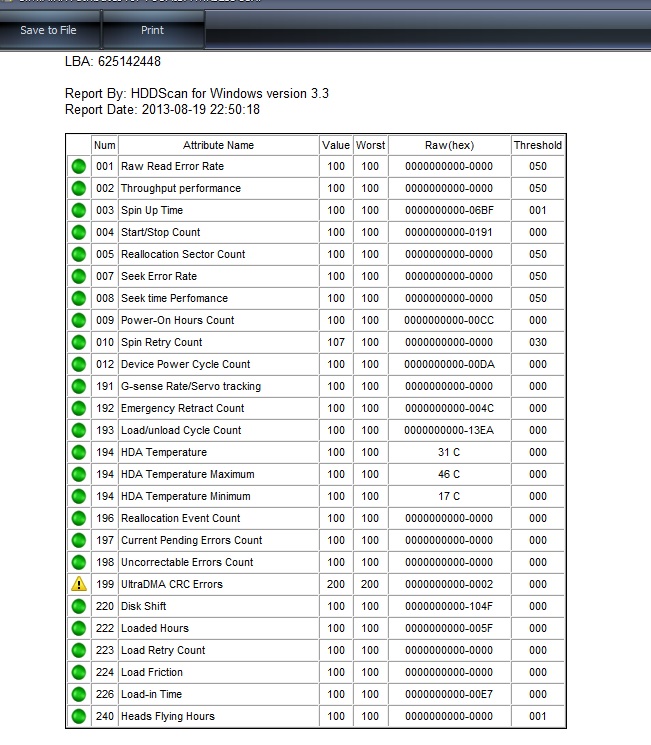The image size is (651, 745).
Task: Select green status icon beside Power-On Hours Count
Action: [x=79, y=320]
